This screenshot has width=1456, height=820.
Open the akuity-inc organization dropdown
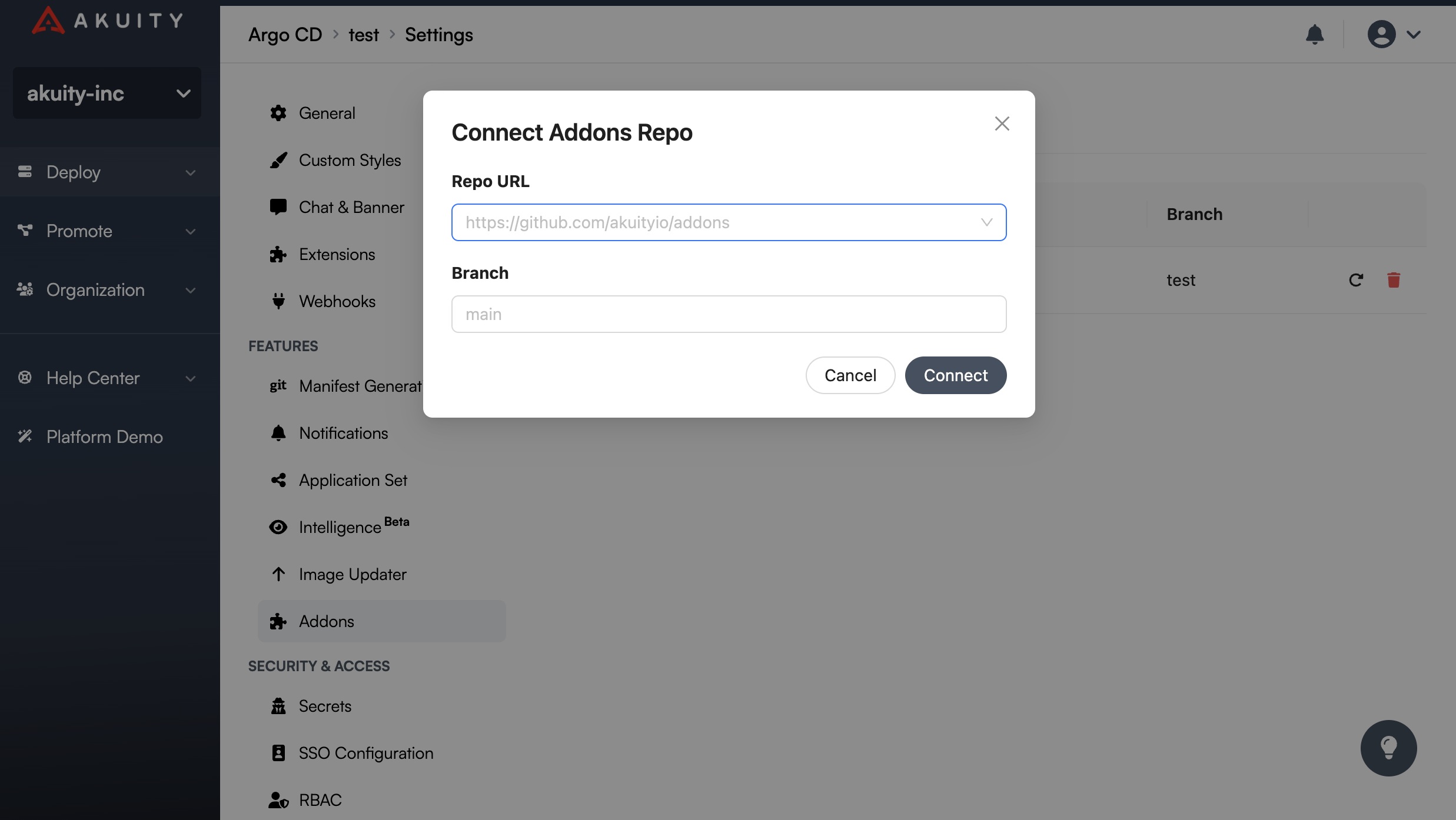(107, 93)
